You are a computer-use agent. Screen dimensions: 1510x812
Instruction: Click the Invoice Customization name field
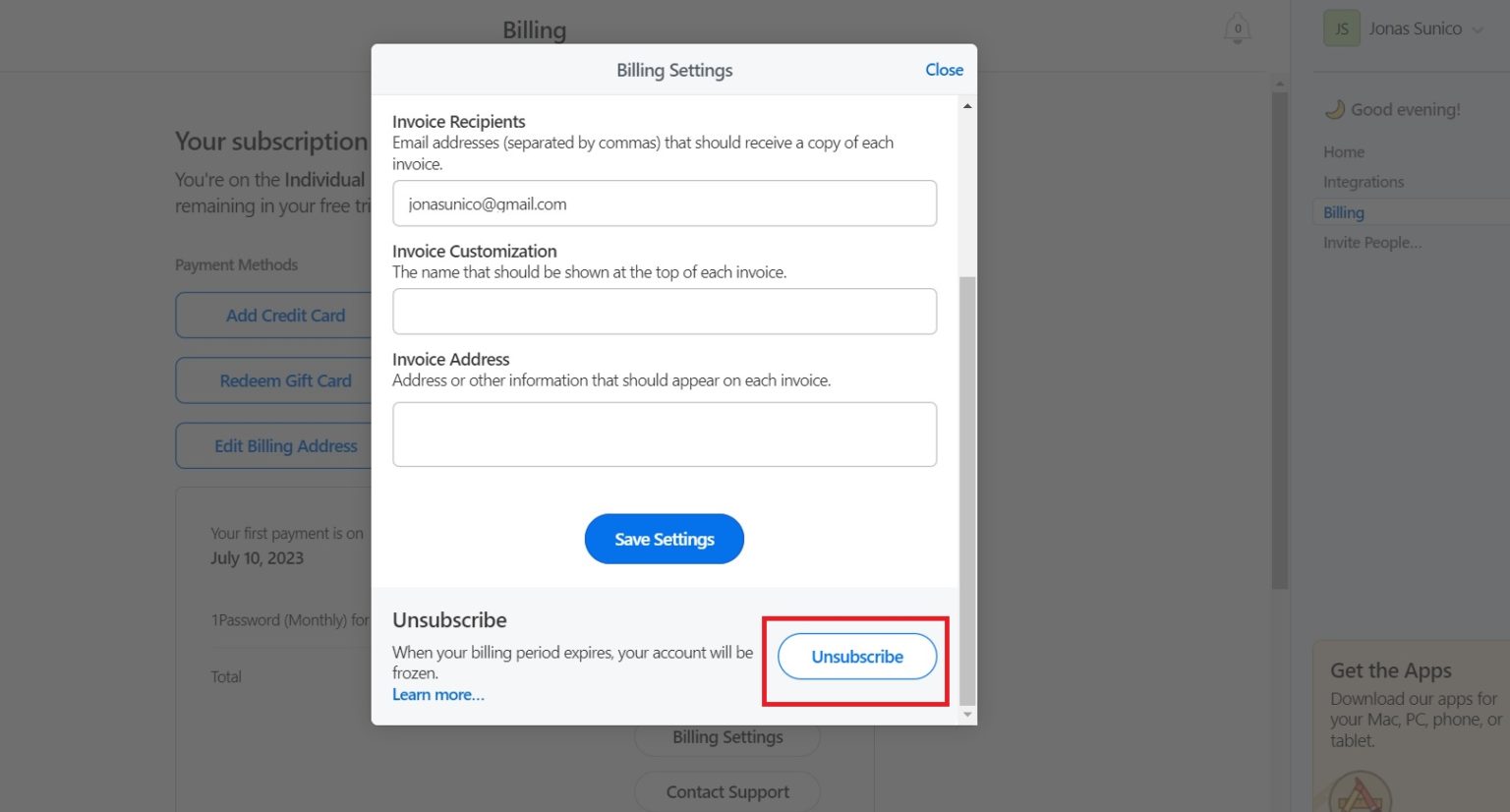664,311
